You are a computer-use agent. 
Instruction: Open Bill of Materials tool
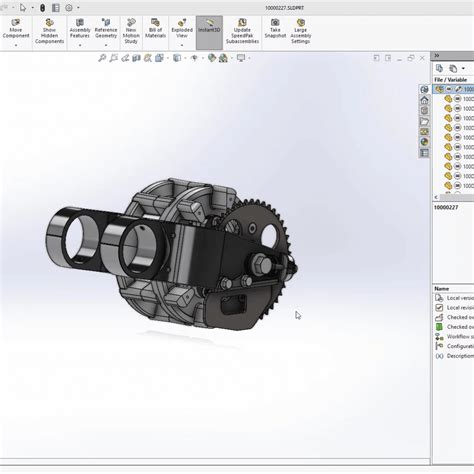click(155, 29)
